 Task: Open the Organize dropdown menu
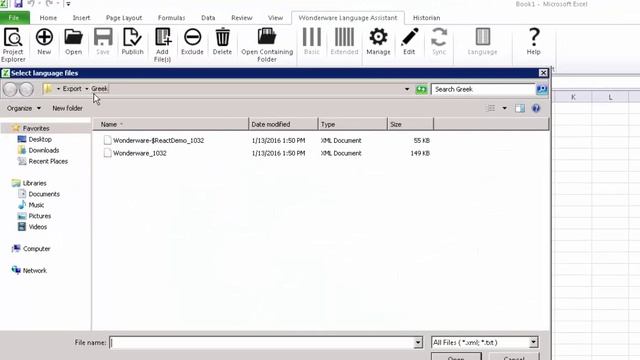click(x=24, y=108)
